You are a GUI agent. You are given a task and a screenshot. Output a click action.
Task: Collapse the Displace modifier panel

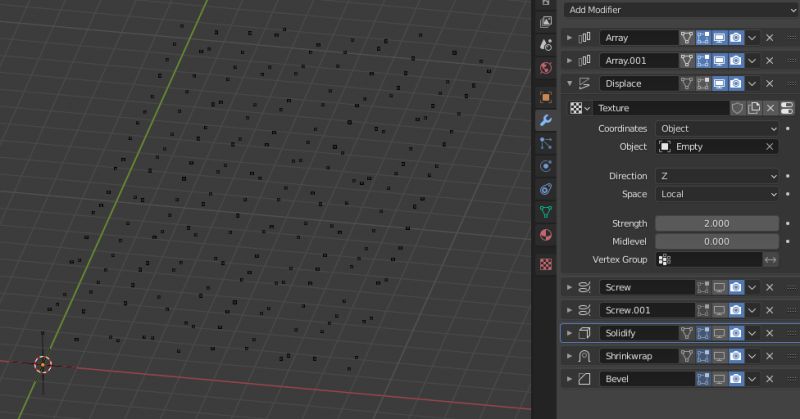[569, 84]
